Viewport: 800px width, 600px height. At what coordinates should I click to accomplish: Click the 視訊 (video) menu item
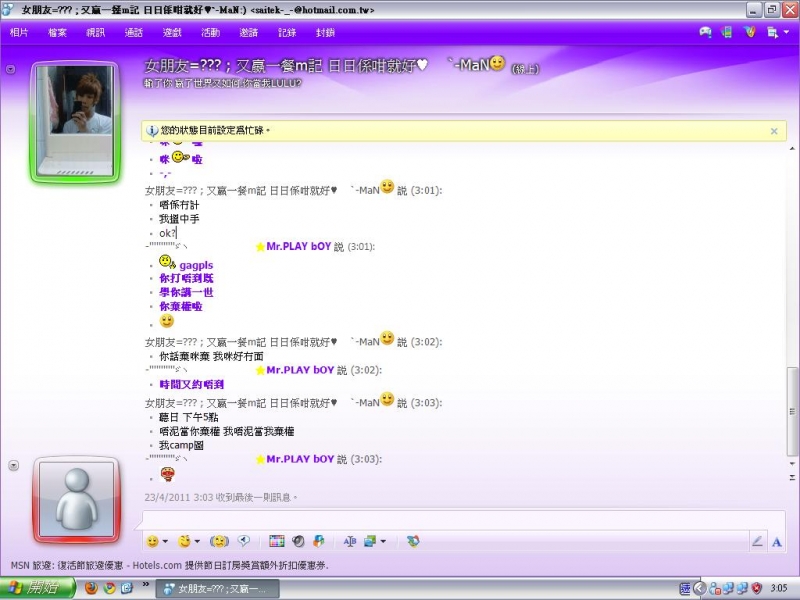pyautogui.click(x=95, y=33)
